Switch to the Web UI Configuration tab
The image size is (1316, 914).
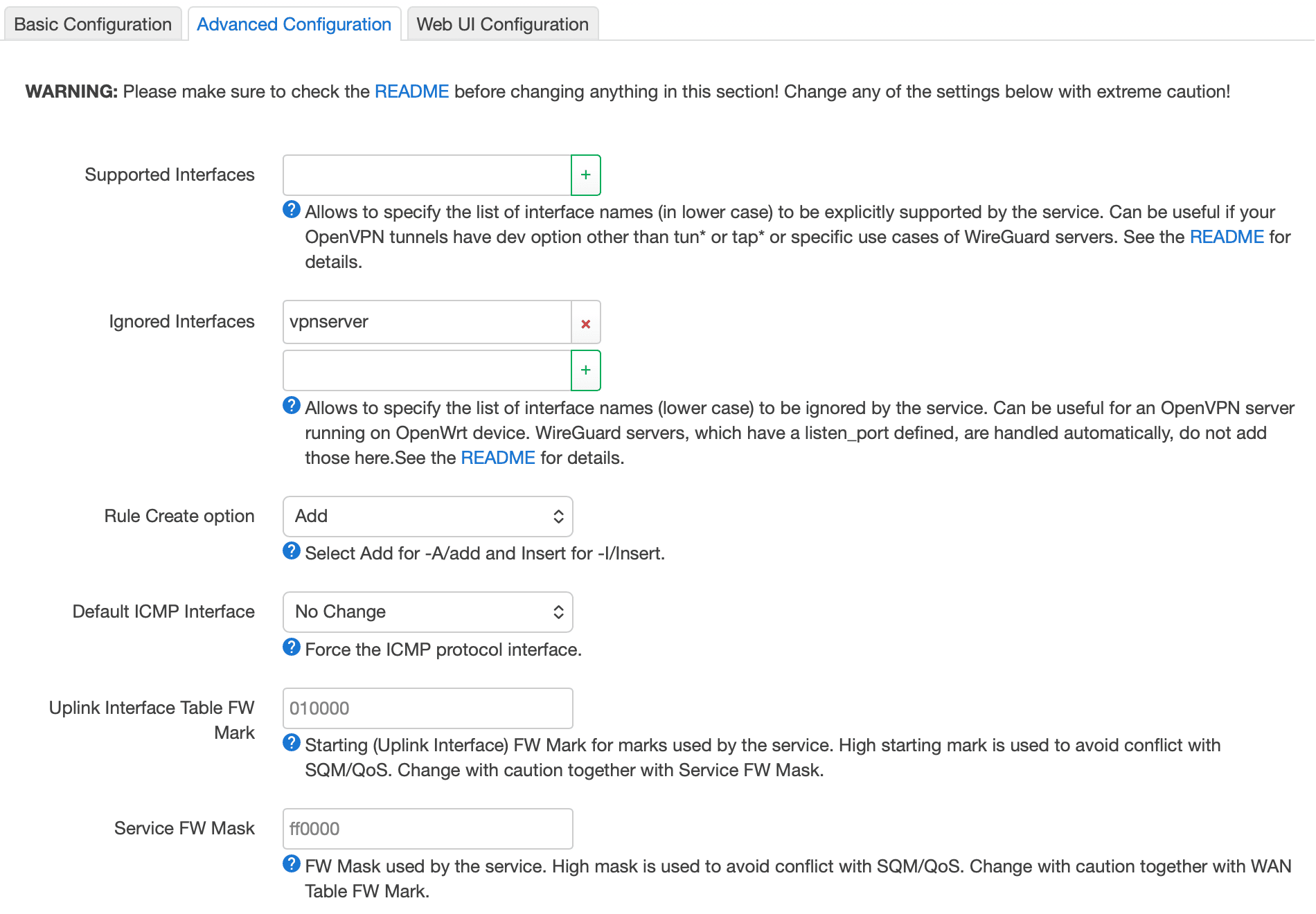tap(501, 24)
